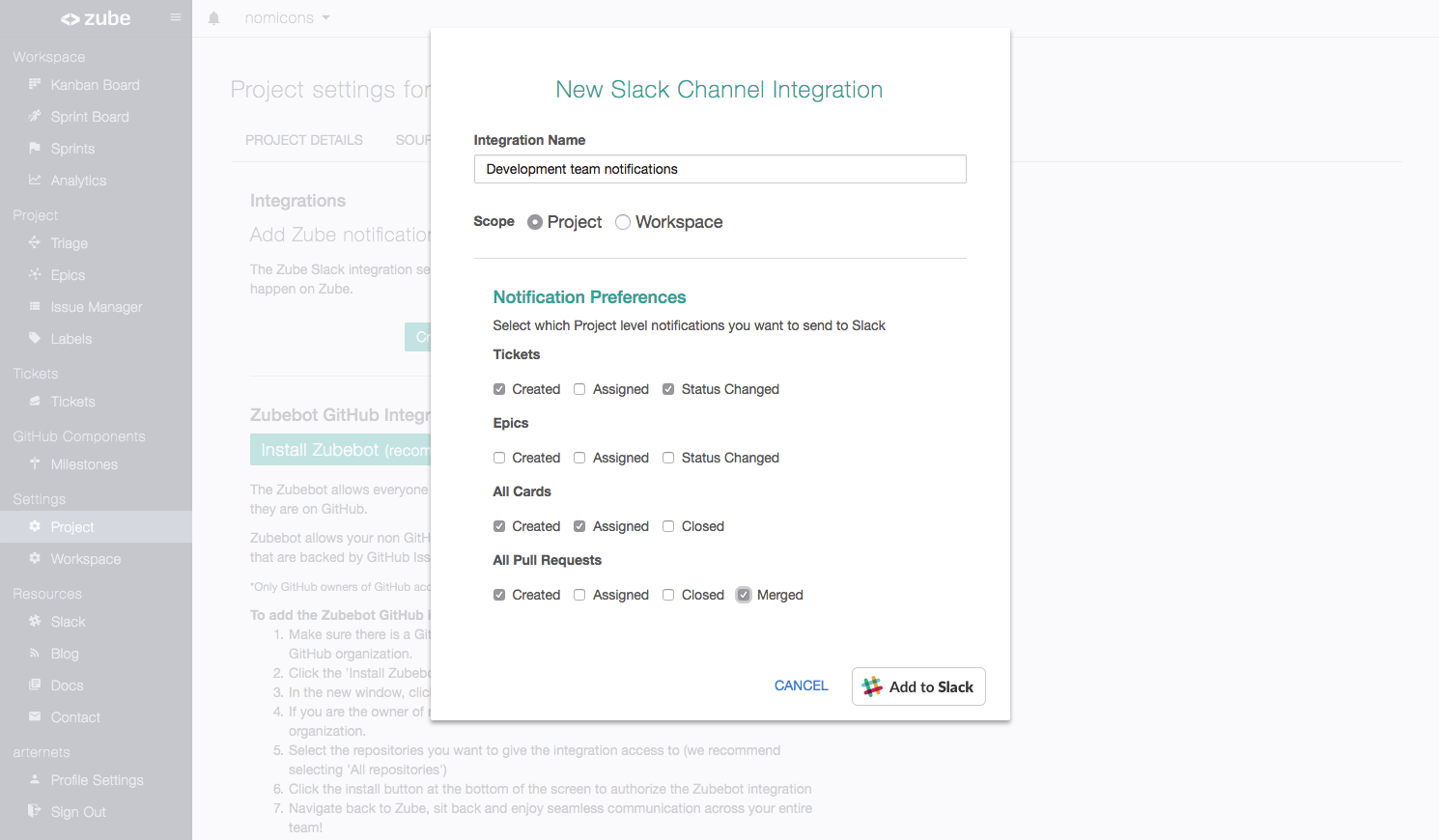Open Profile Settings page
The height and width of the screenshot is (840, 1439).
96,780
